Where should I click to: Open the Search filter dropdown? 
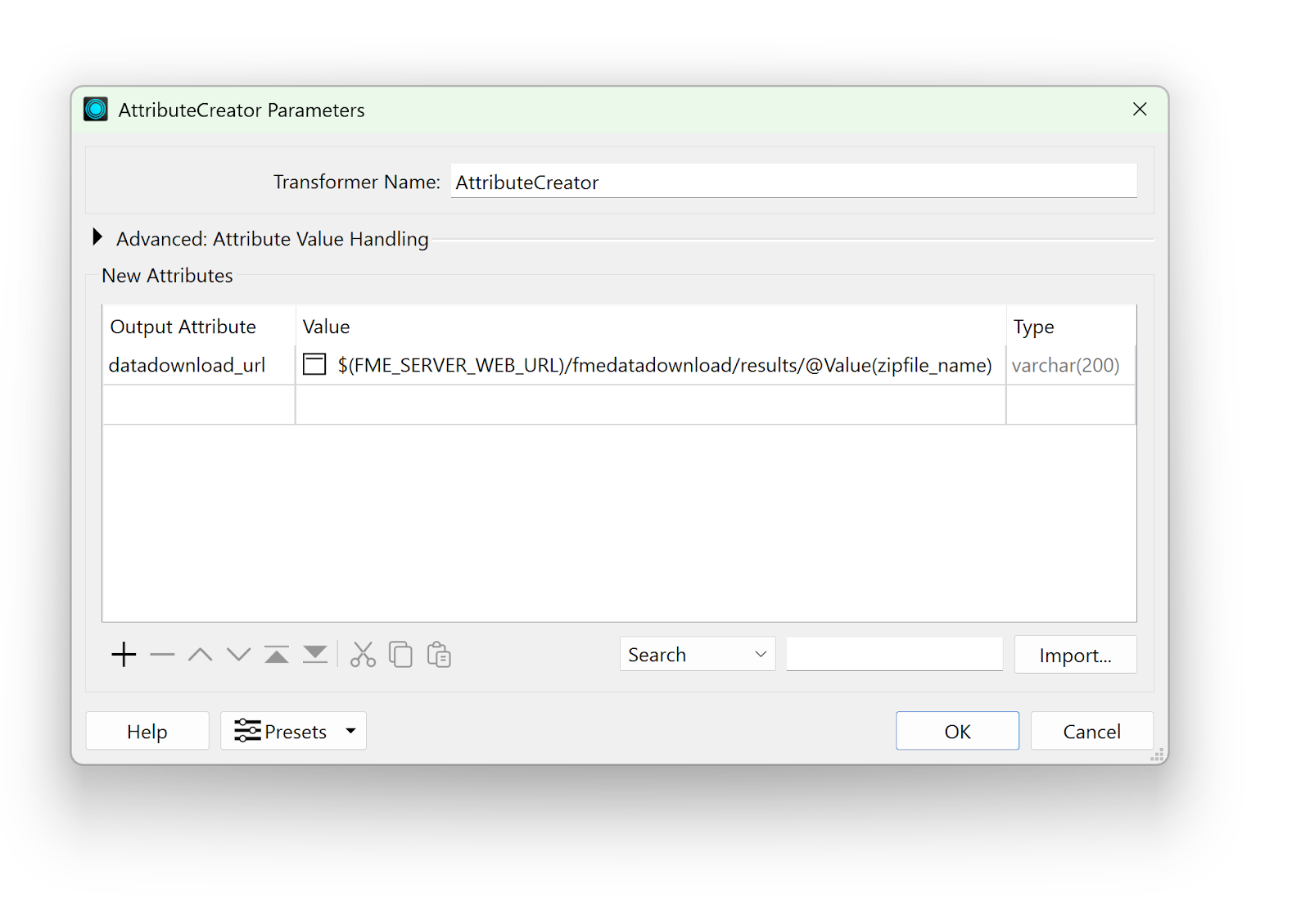698,655
